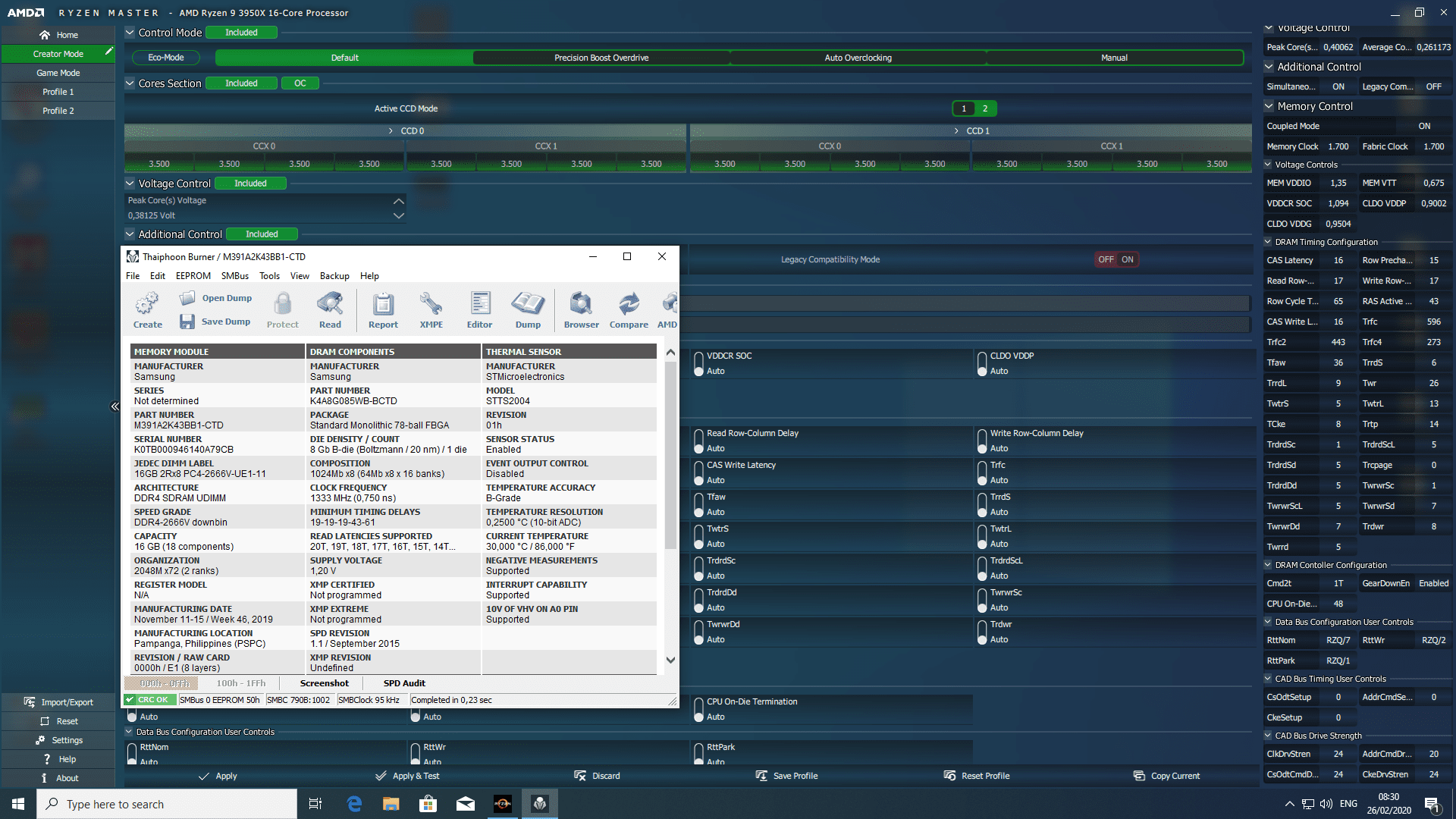
Task: Open the Backup menu
Action: click(x=334, y=276)
